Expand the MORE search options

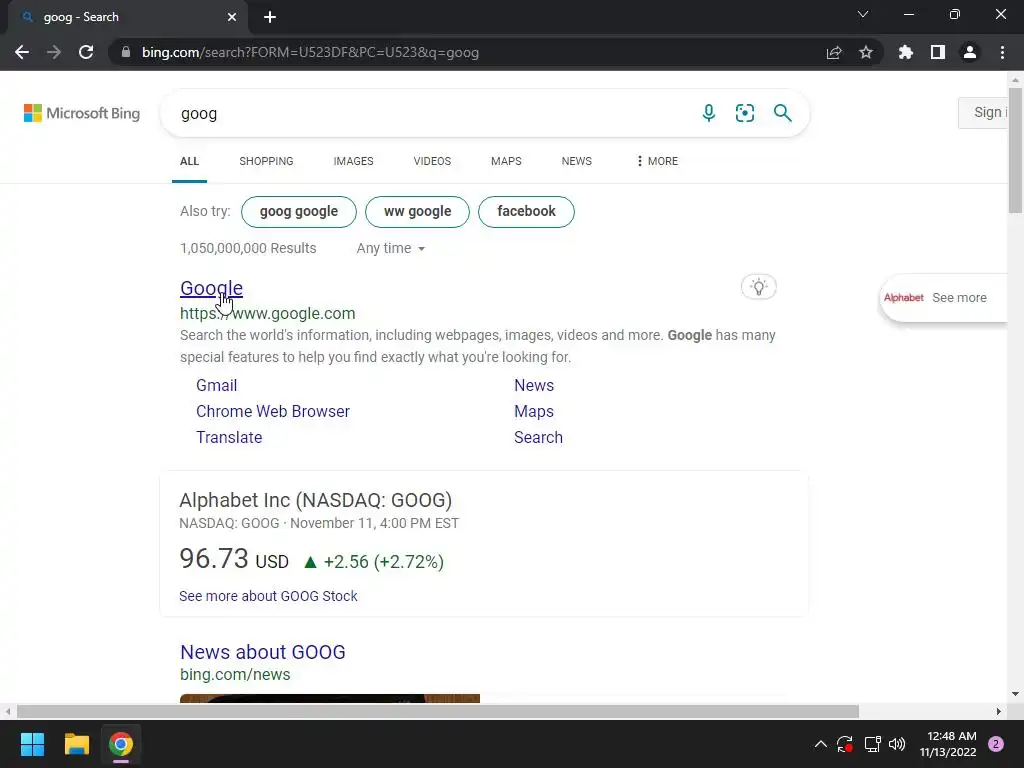click(x=658, y=161)
